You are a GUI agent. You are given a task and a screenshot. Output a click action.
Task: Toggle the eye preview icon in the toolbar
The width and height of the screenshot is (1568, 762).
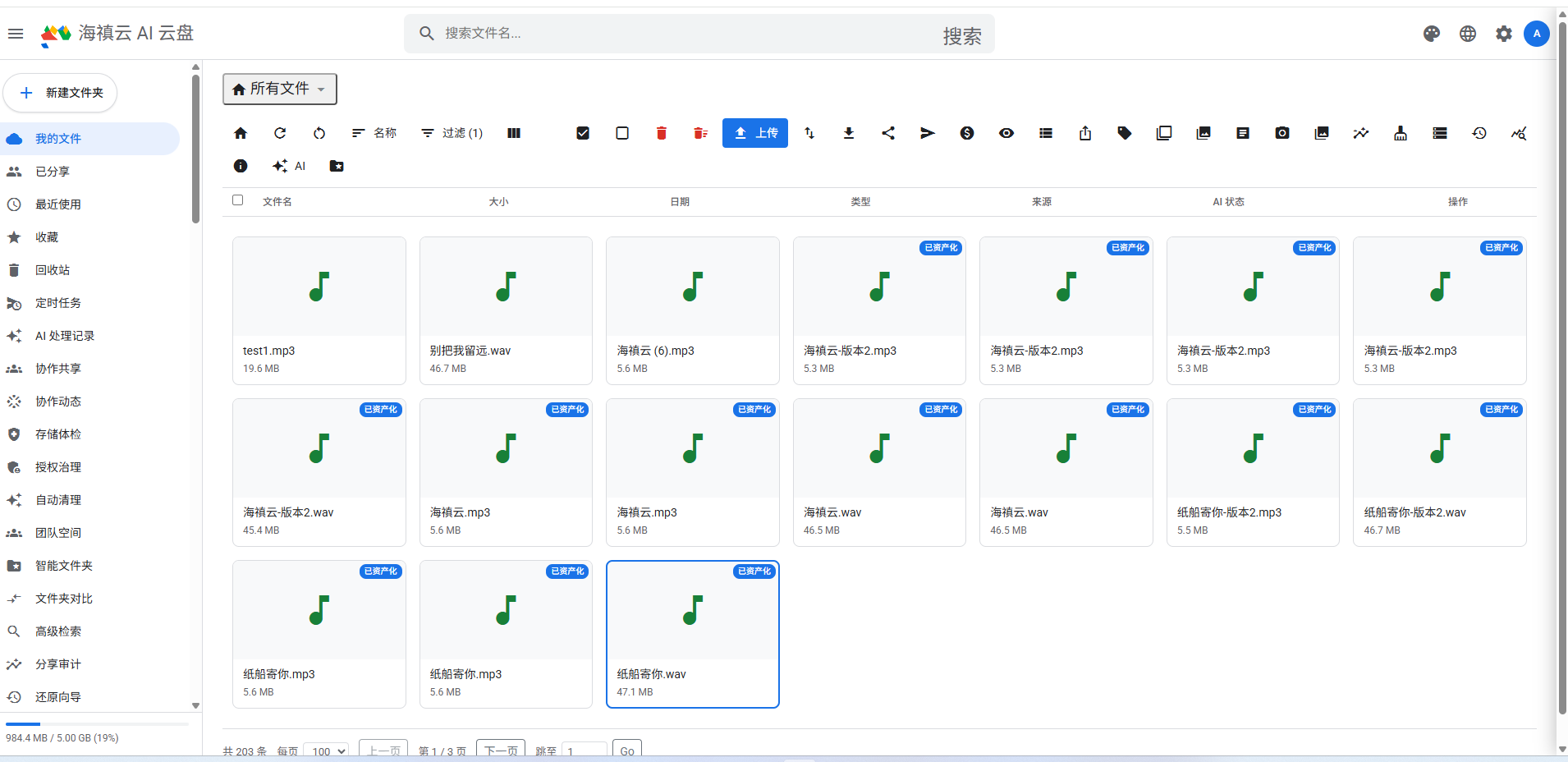[1006, 133]
